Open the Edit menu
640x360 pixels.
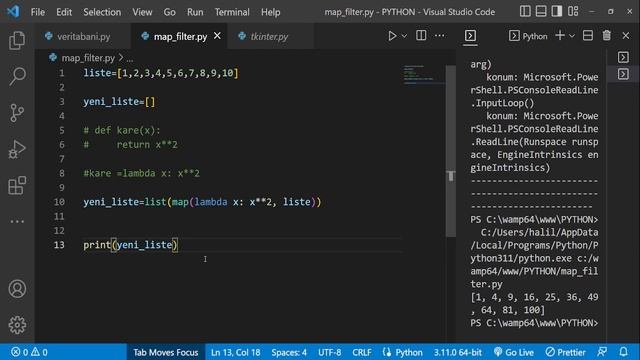pos(64,12)
